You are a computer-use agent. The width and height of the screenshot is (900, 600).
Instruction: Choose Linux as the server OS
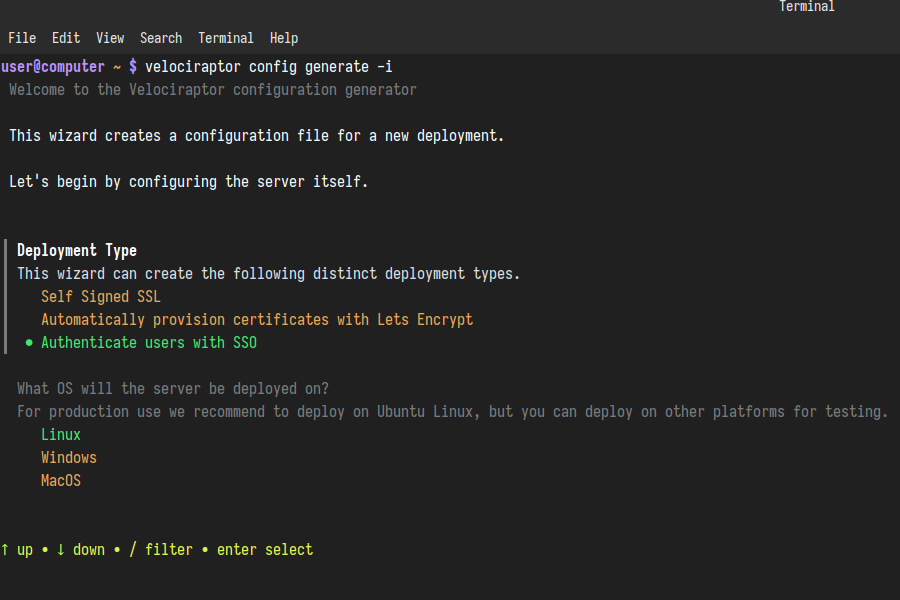[61, 434]
